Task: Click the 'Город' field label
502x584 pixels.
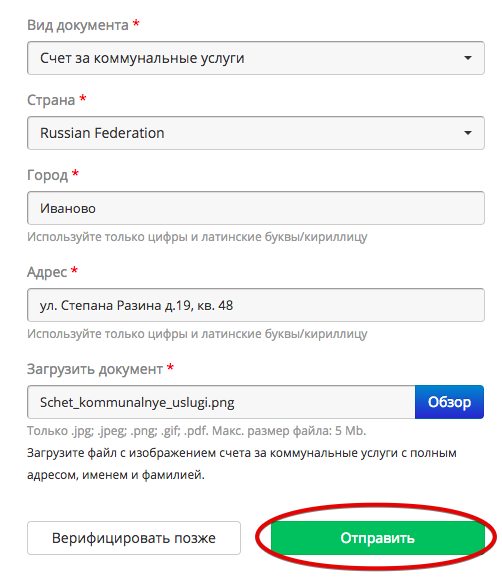Action: click(47, 175)
